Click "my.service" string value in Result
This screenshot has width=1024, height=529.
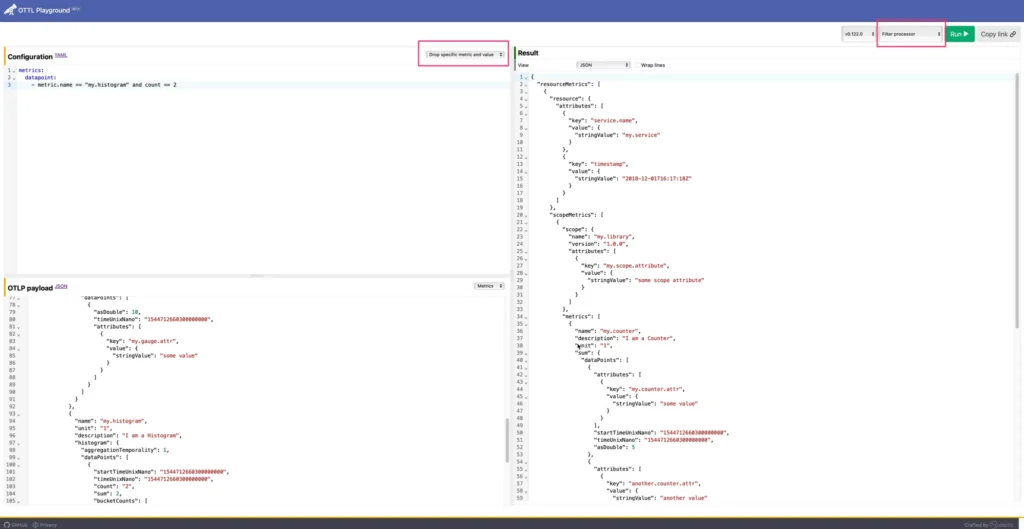point(639,135)
